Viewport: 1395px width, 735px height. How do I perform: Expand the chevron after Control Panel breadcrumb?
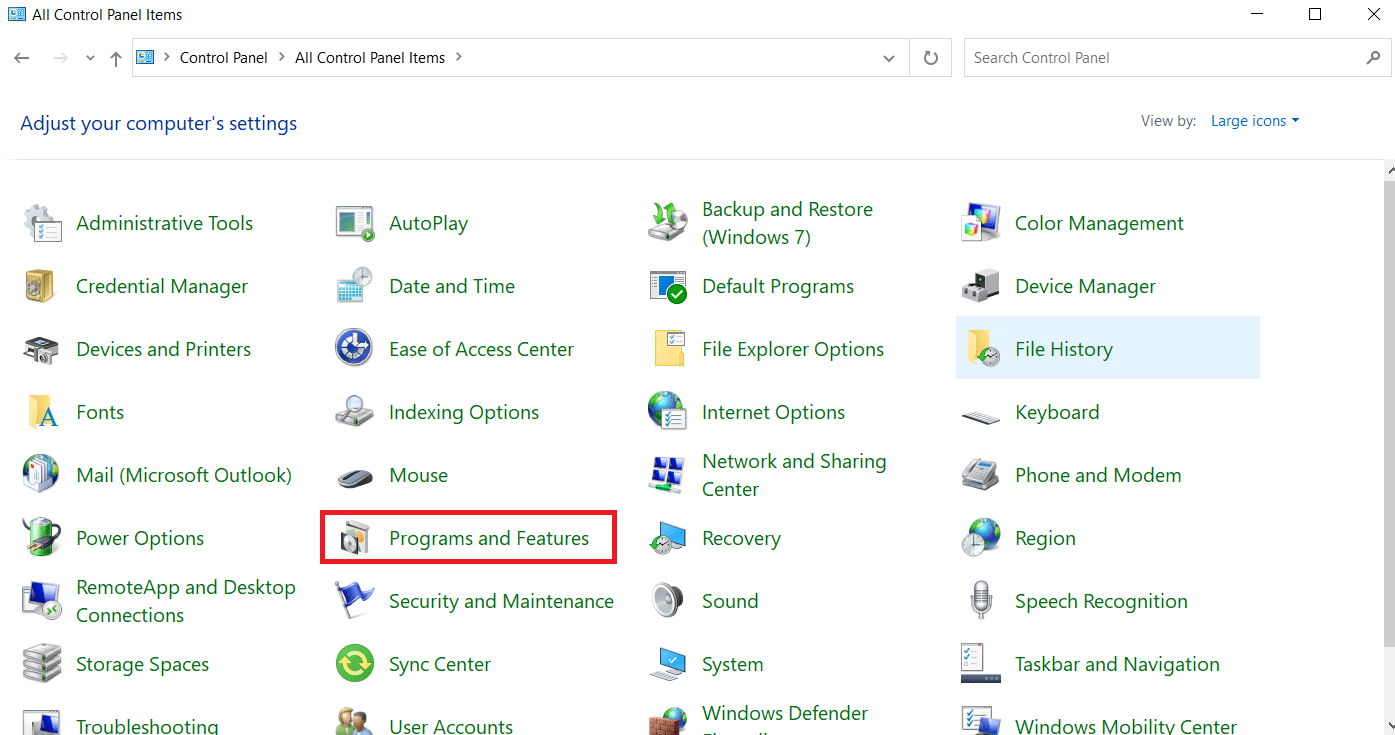(282, 58)
